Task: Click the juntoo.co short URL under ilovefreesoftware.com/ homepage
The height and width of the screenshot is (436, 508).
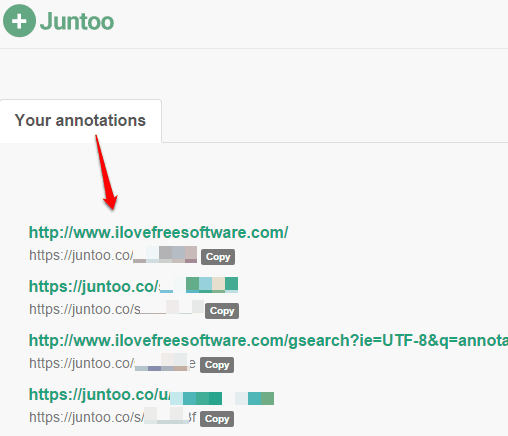Action: coord(113,256)
